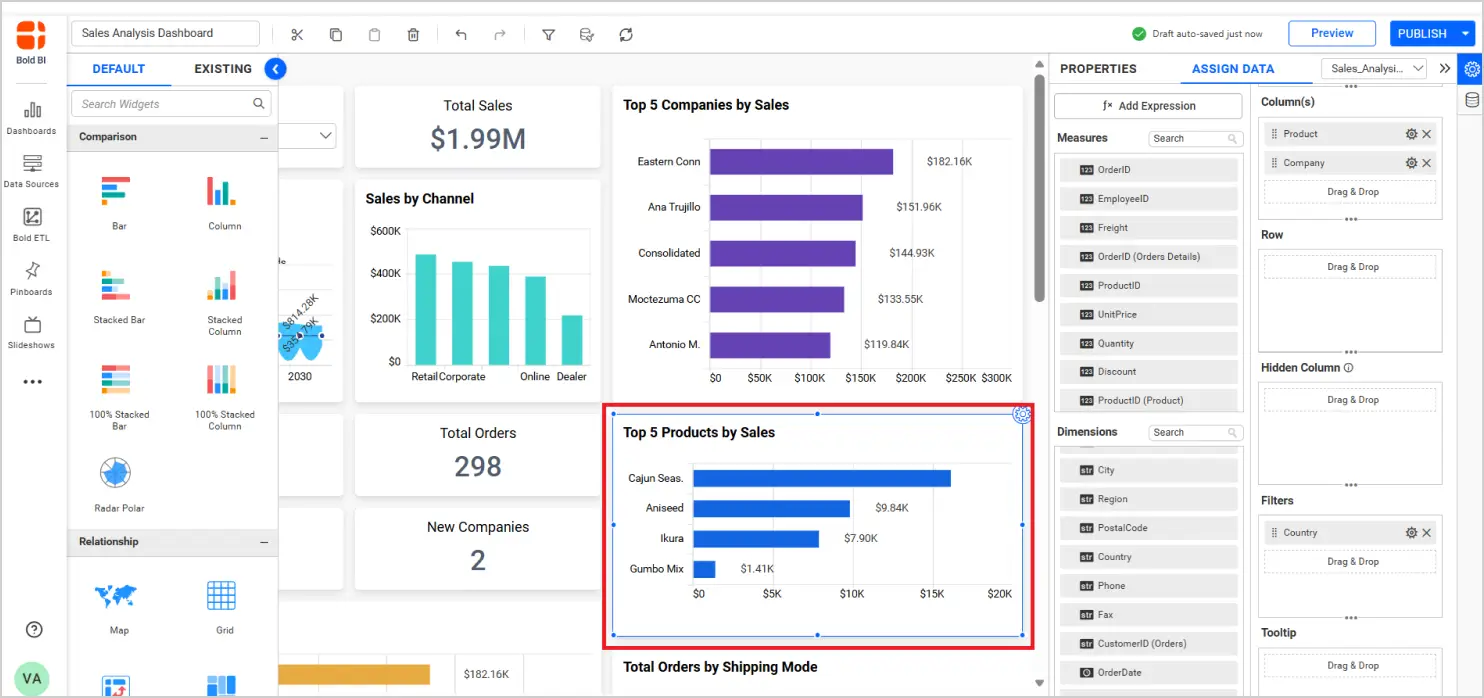
Task: Open the Sales_Analysi... data source dropdown
Action: pos(1374,69)
